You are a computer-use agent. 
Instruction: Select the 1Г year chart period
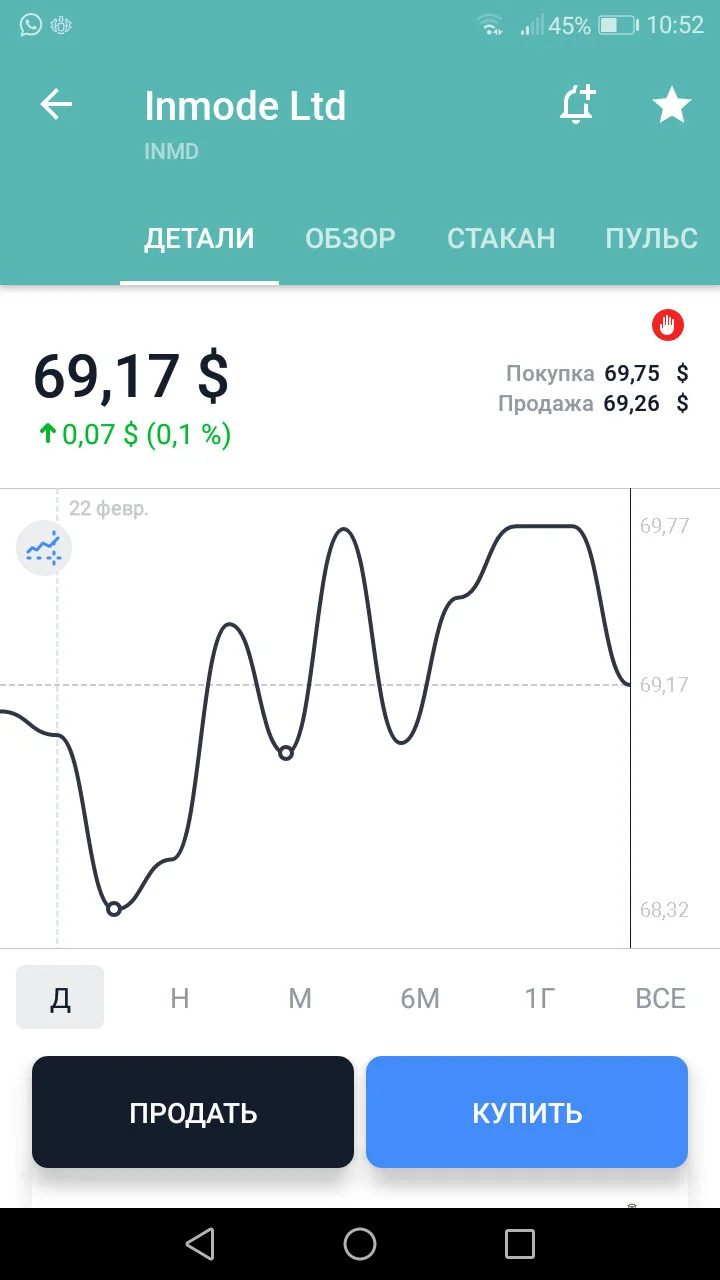540,997
